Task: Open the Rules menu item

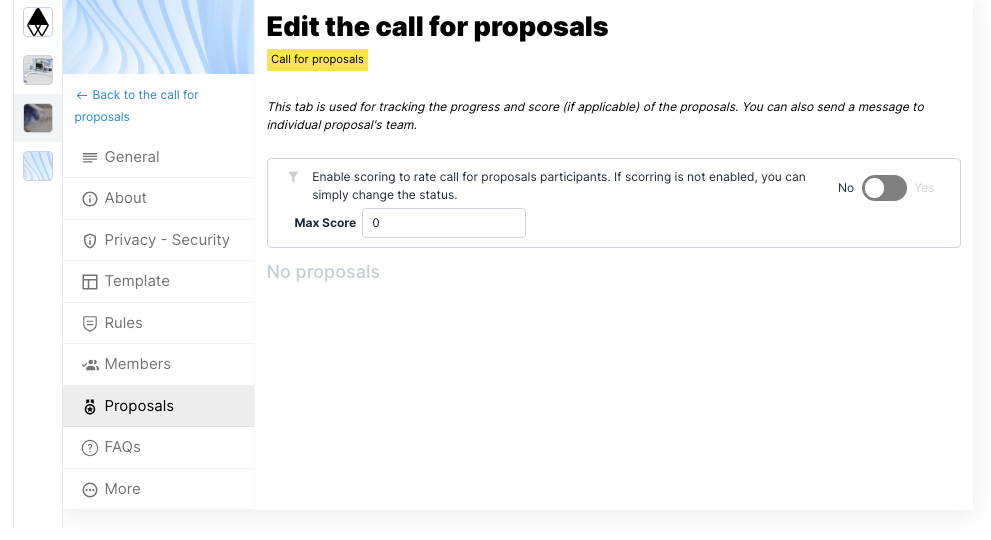Action: pyautogui.click(x=159, y=323)
